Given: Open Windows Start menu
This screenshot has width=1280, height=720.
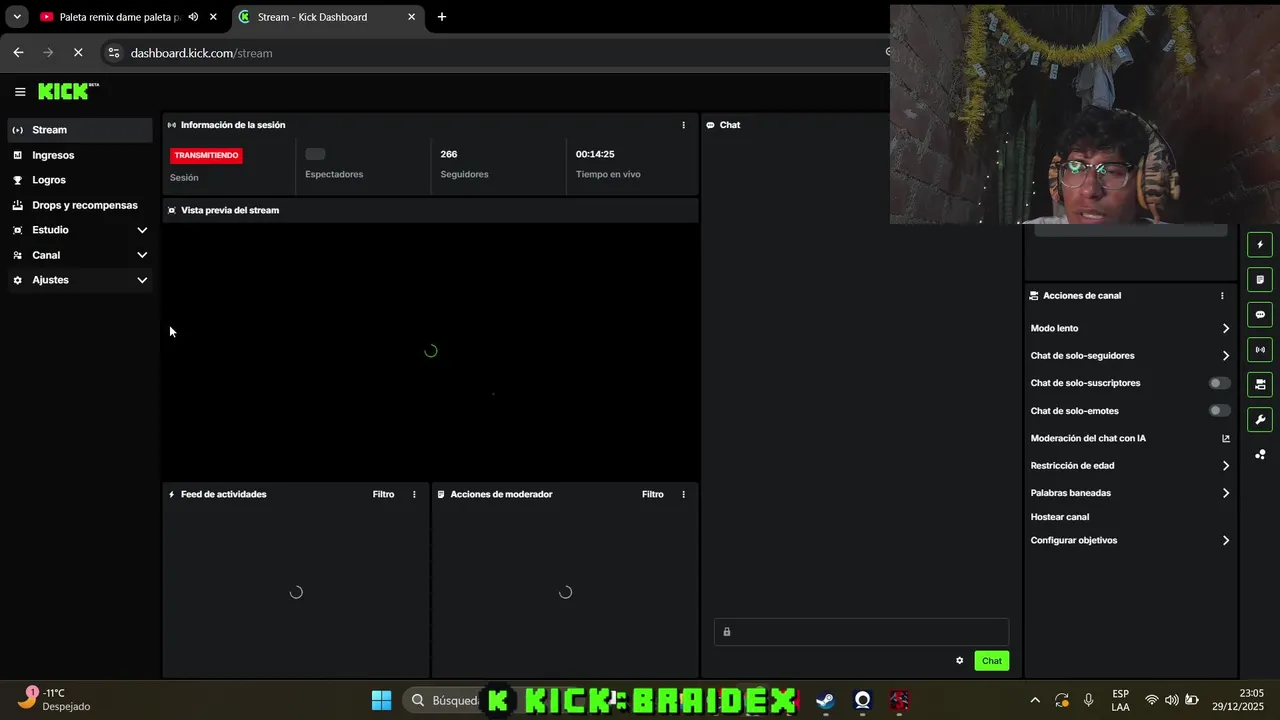Looking at the screenshot, I should click(x=382, y=700).
